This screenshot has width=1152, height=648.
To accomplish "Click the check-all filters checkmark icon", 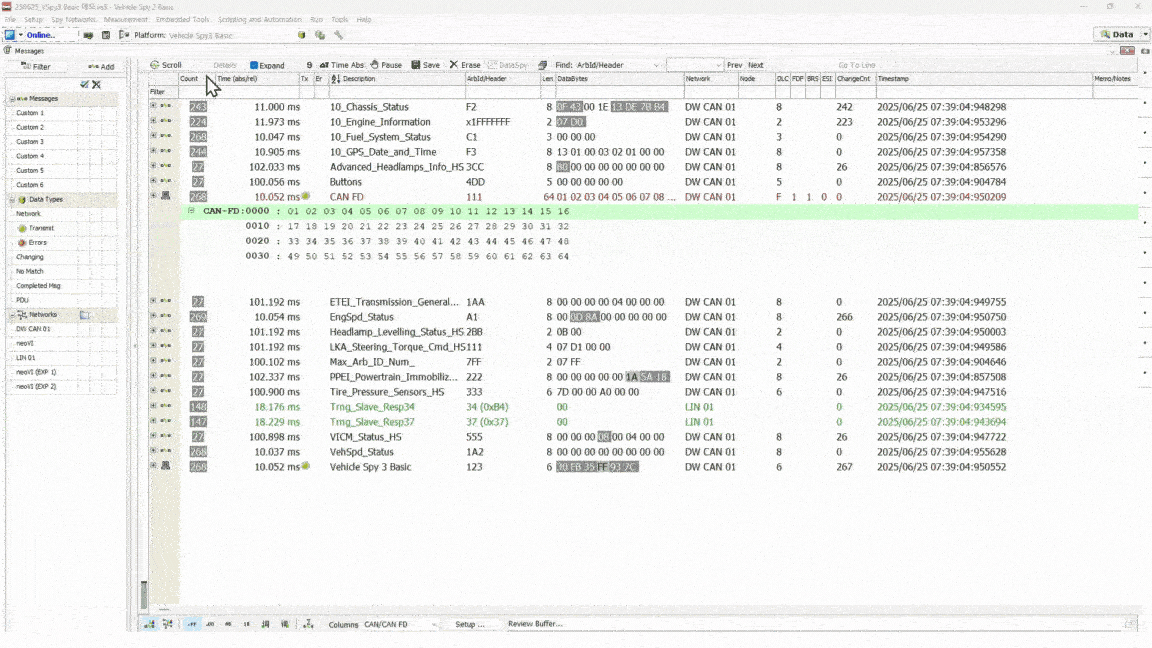I will coord(85,84).
